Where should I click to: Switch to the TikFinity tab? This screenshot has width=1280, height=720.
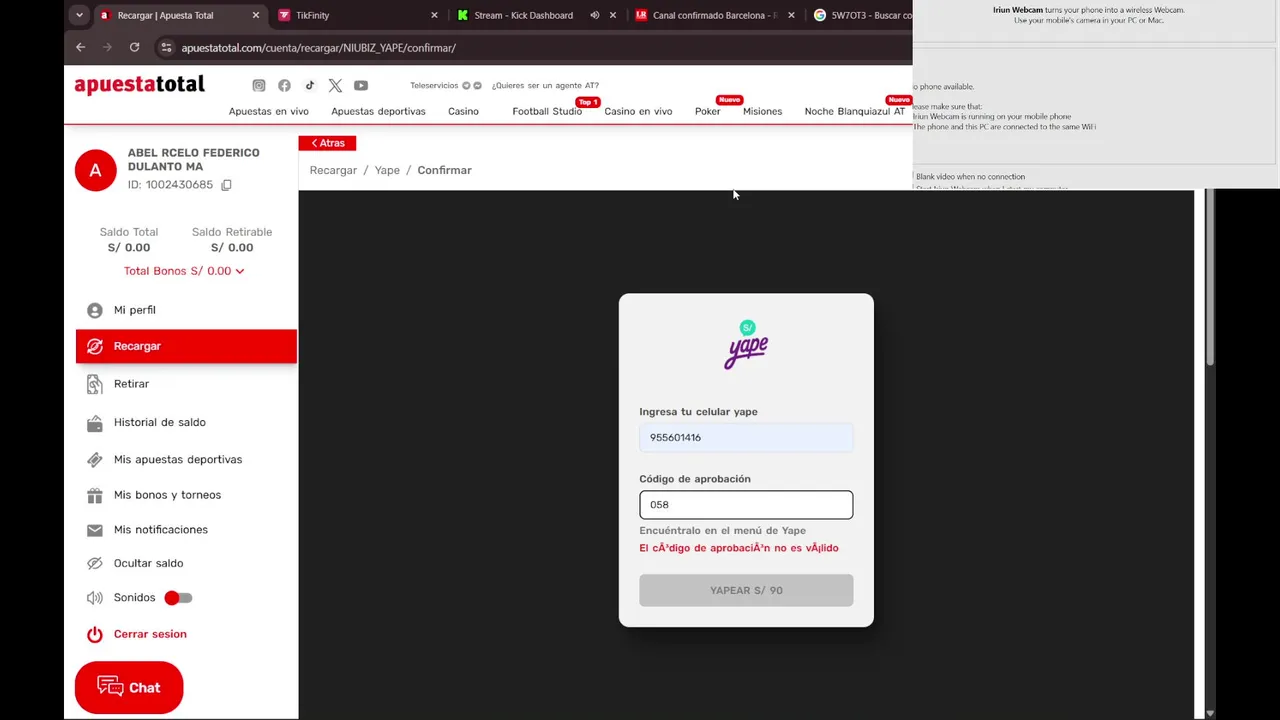tap(358, 15)
